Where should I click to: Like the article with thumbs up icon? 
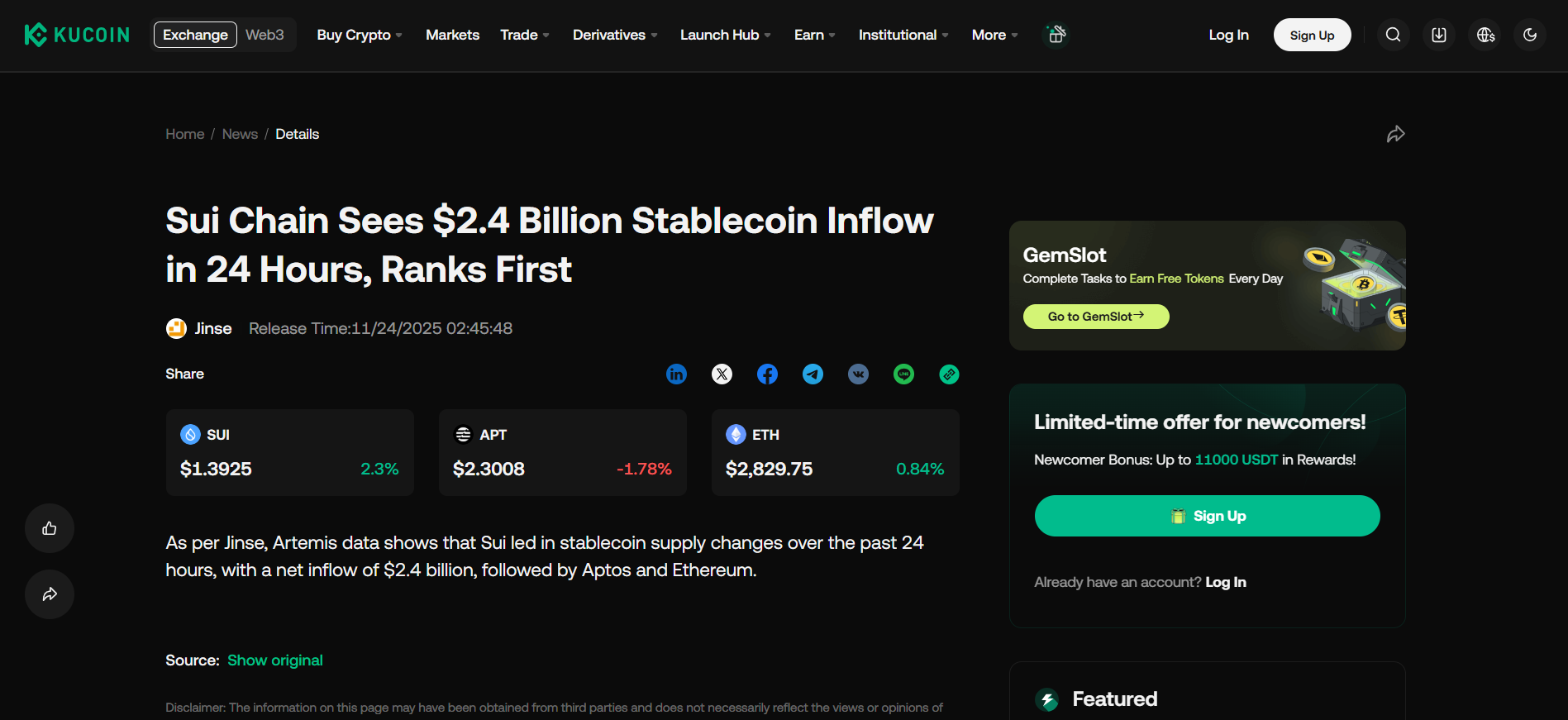[x=49, y=528]
